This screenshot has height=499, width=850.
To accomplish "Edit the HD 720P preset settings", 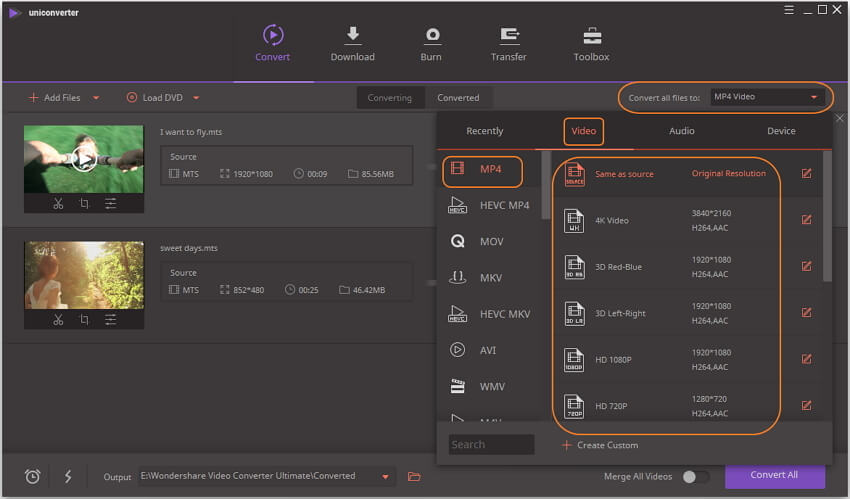I will click(x=807, y=405).
